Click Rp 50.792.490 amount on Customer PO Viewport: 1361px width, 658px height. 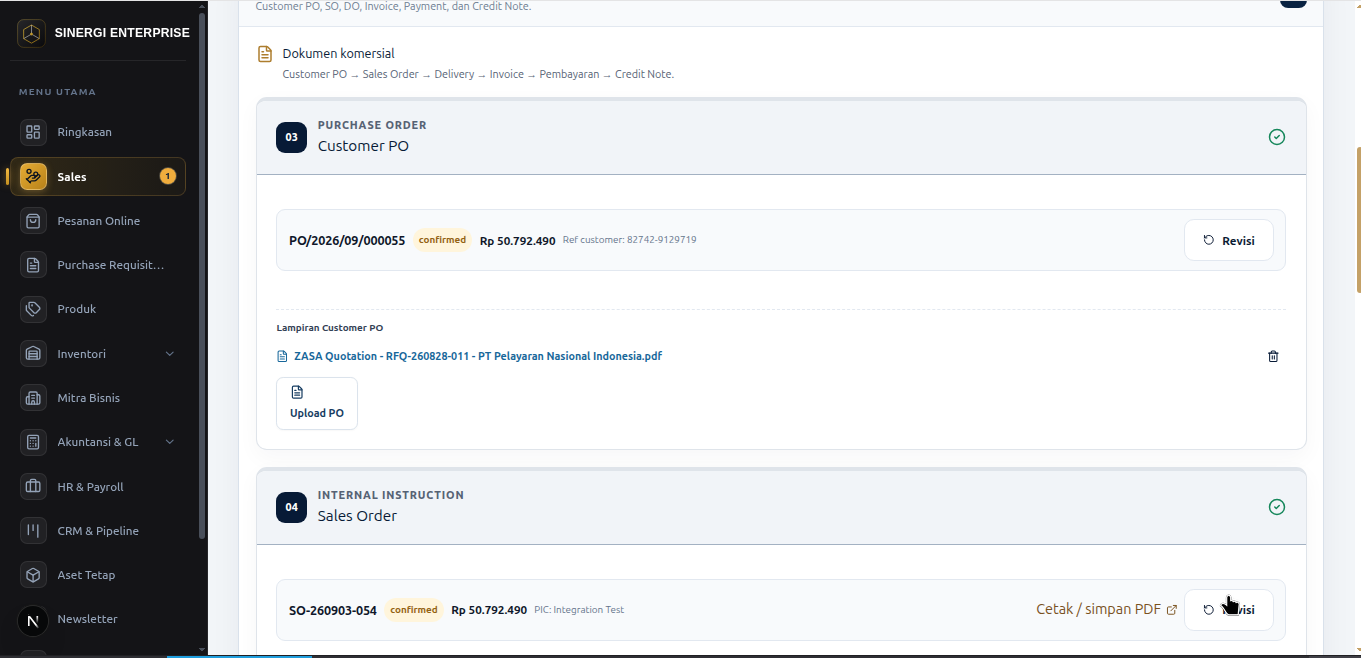coord(518,241)
